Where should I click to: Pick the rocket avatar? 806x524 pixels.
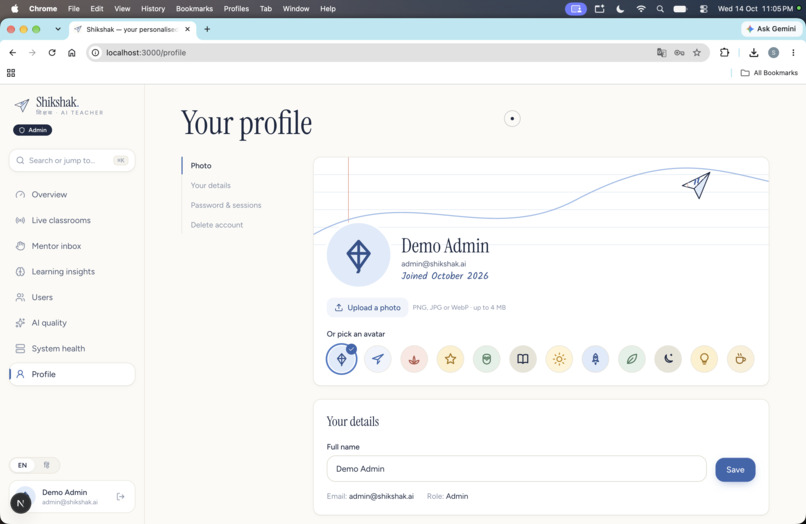pyautogui.click(x=595, y=359)
